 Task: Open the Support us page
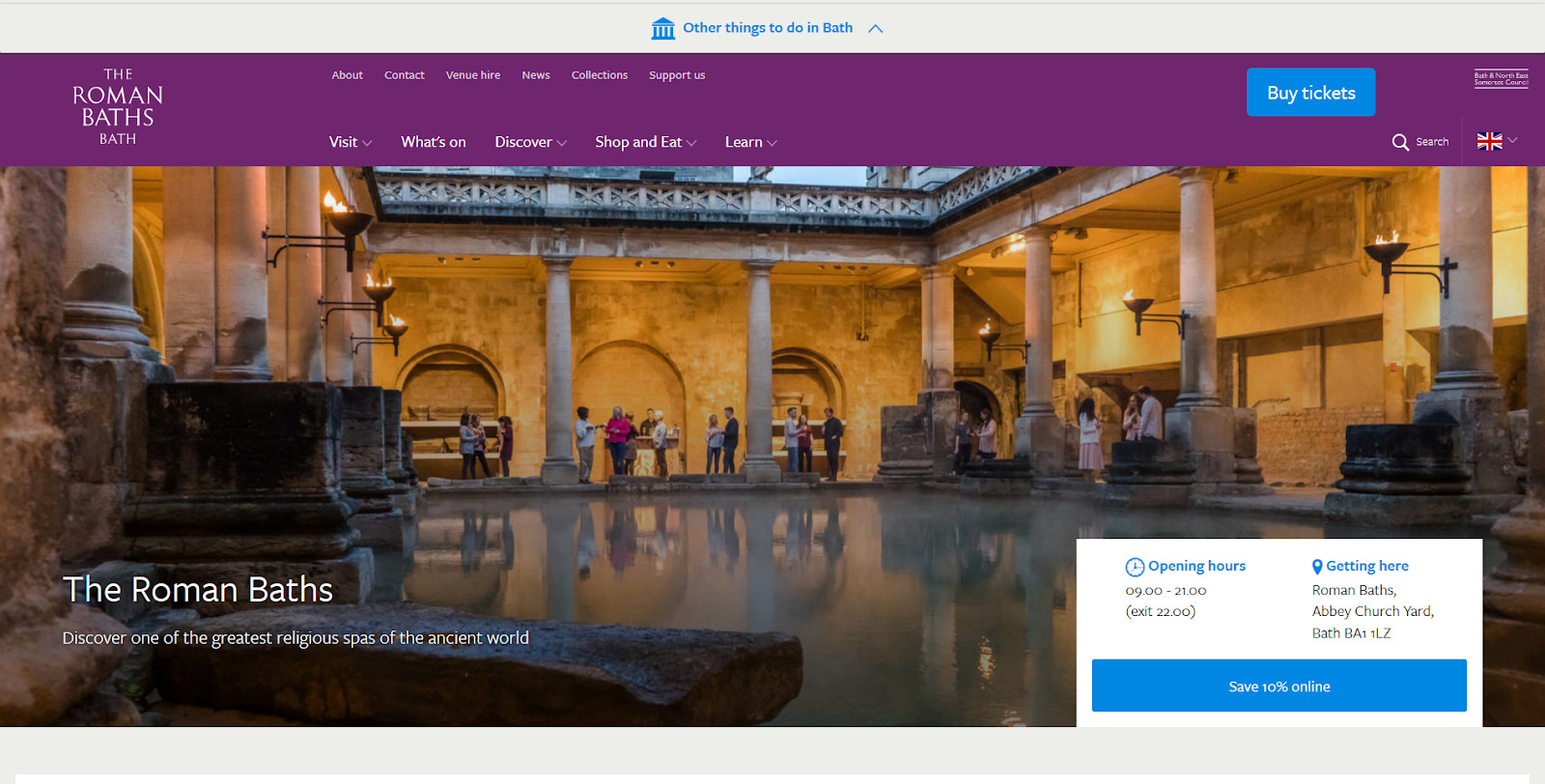tap(677, 75)
